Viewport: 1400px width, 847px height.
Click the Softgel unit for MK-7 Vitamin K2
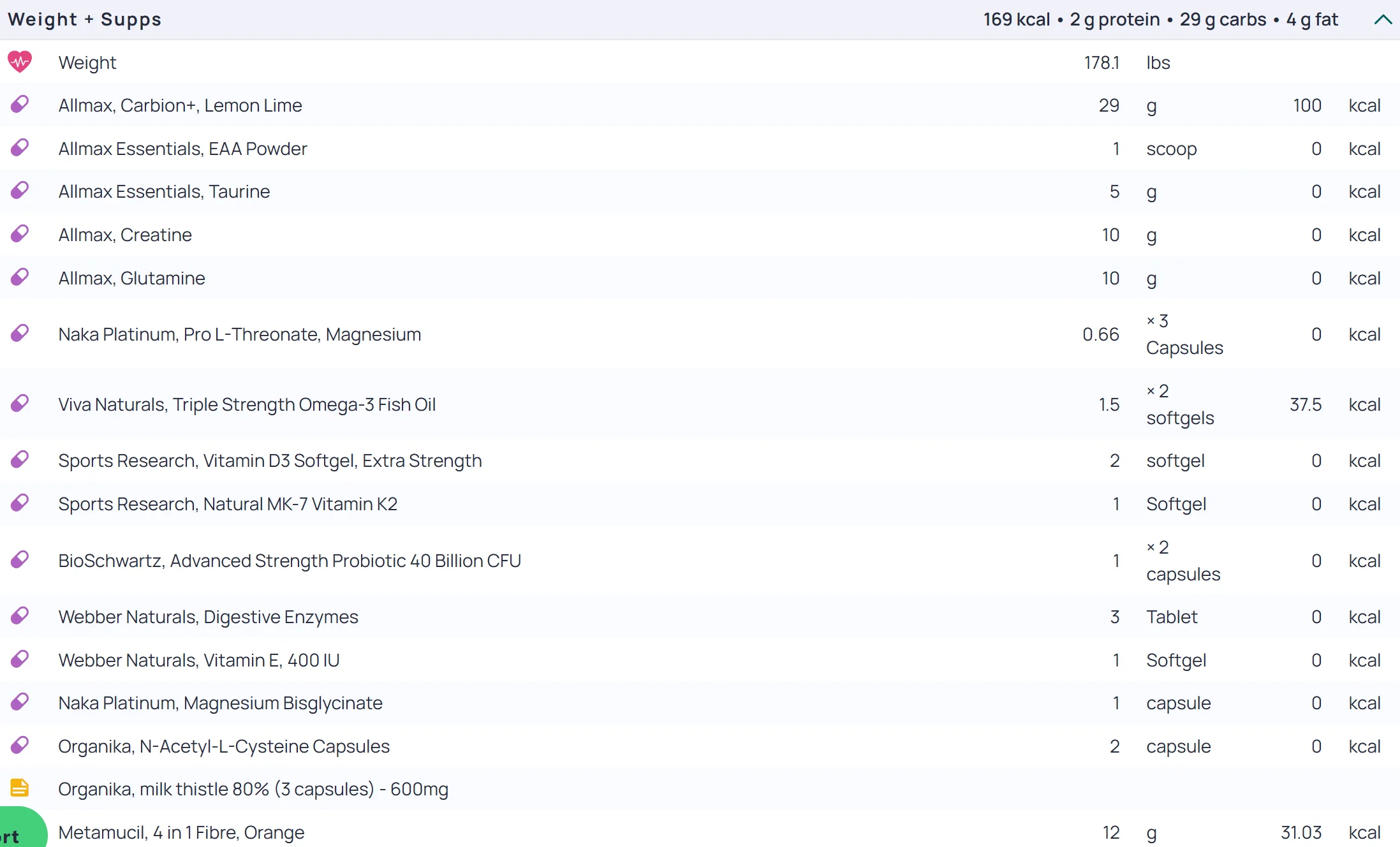(x=1176, y=504)
